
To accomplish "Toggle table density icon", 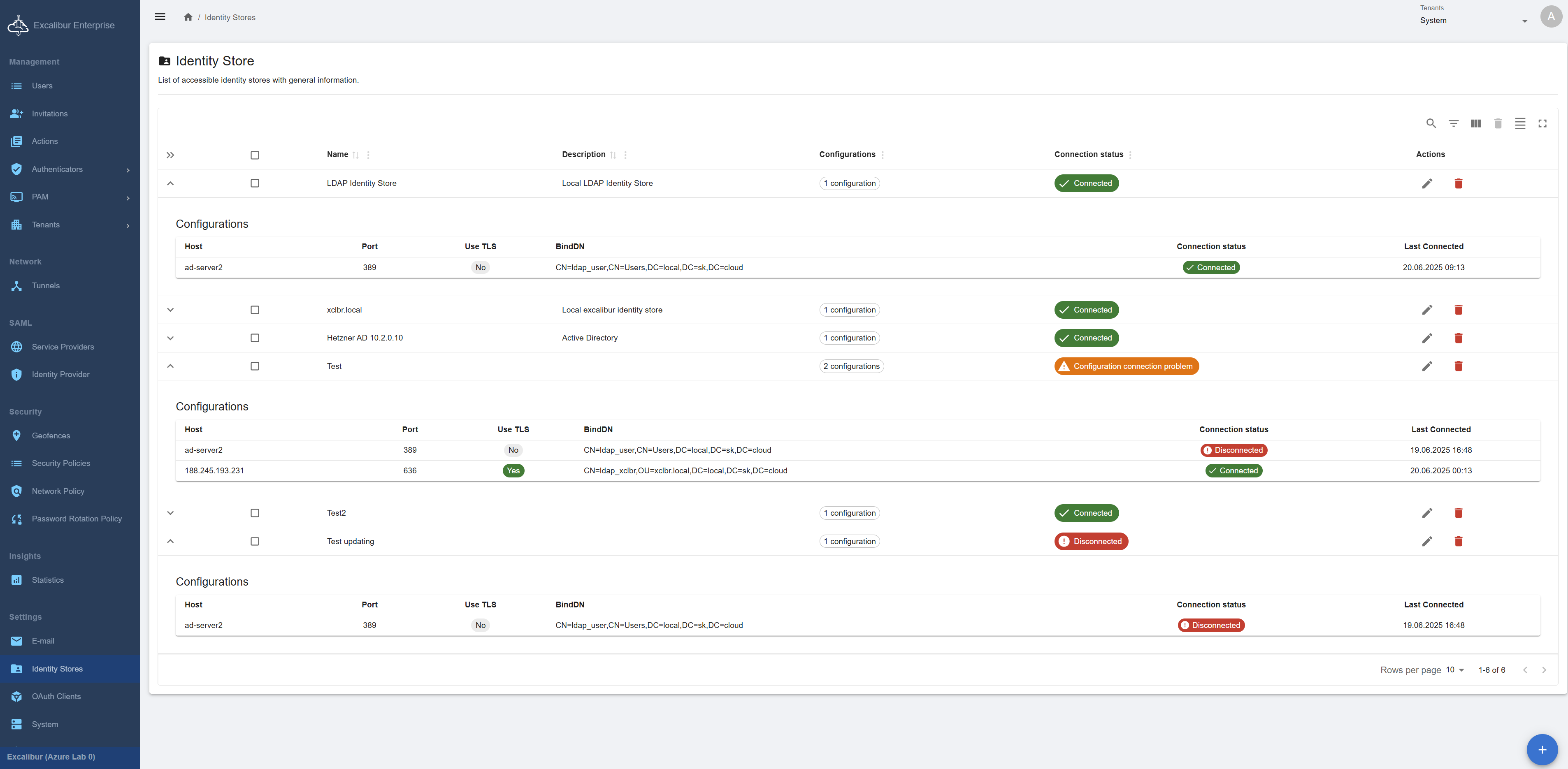I will [1520, 123].
